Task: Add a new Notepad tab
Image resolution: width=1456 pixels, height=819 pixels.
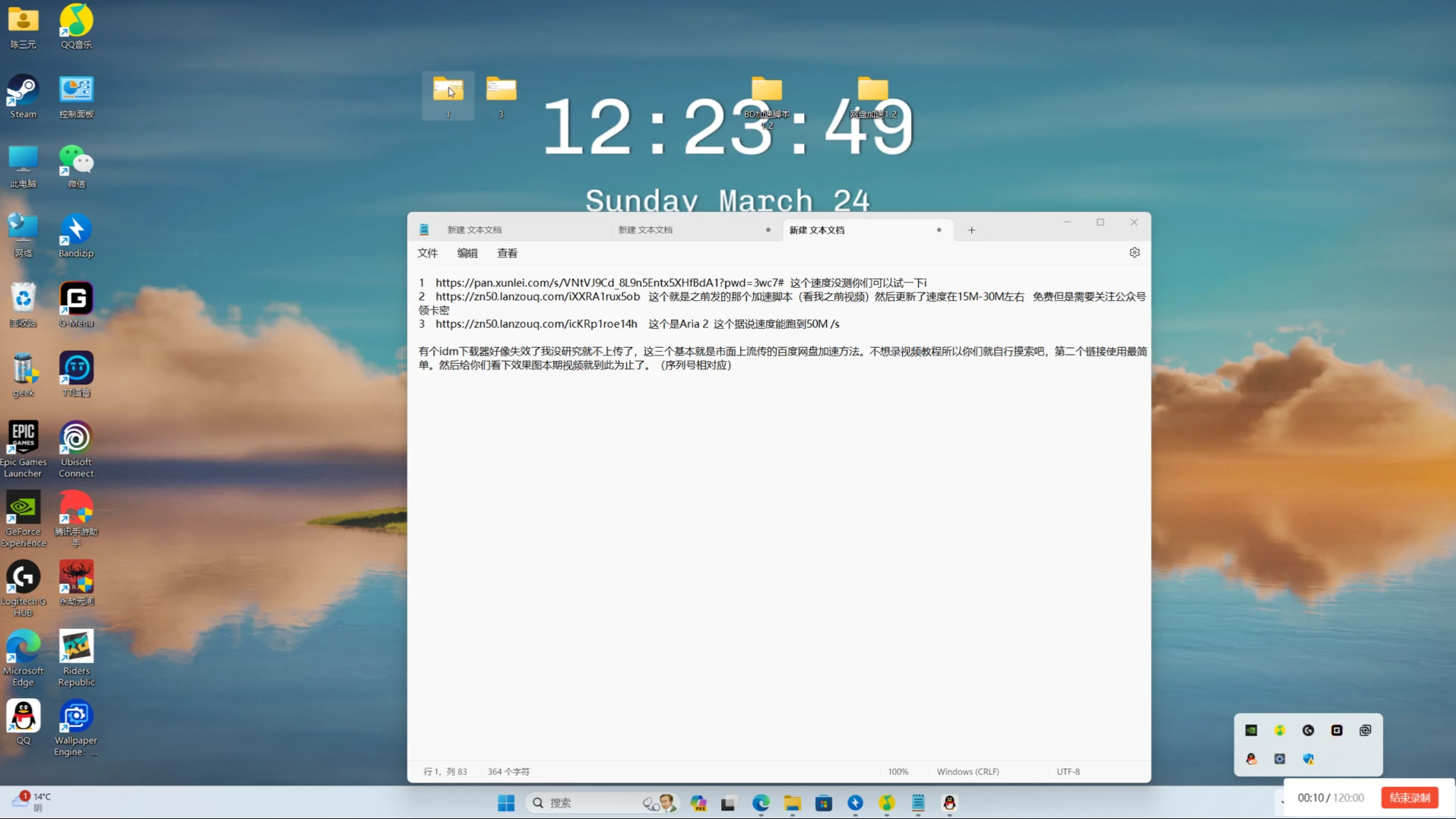Action: (971, 229)
